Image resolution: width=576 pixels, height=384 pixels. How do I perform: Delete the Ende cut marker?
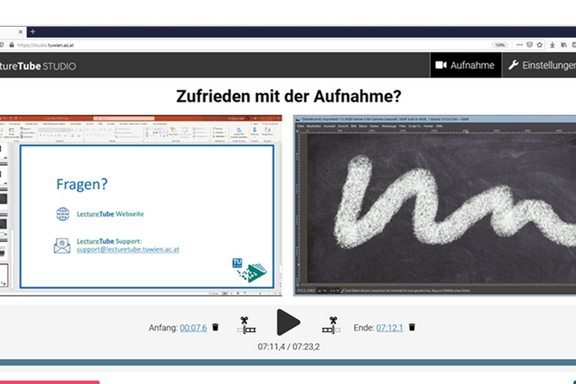click(412, 327)
